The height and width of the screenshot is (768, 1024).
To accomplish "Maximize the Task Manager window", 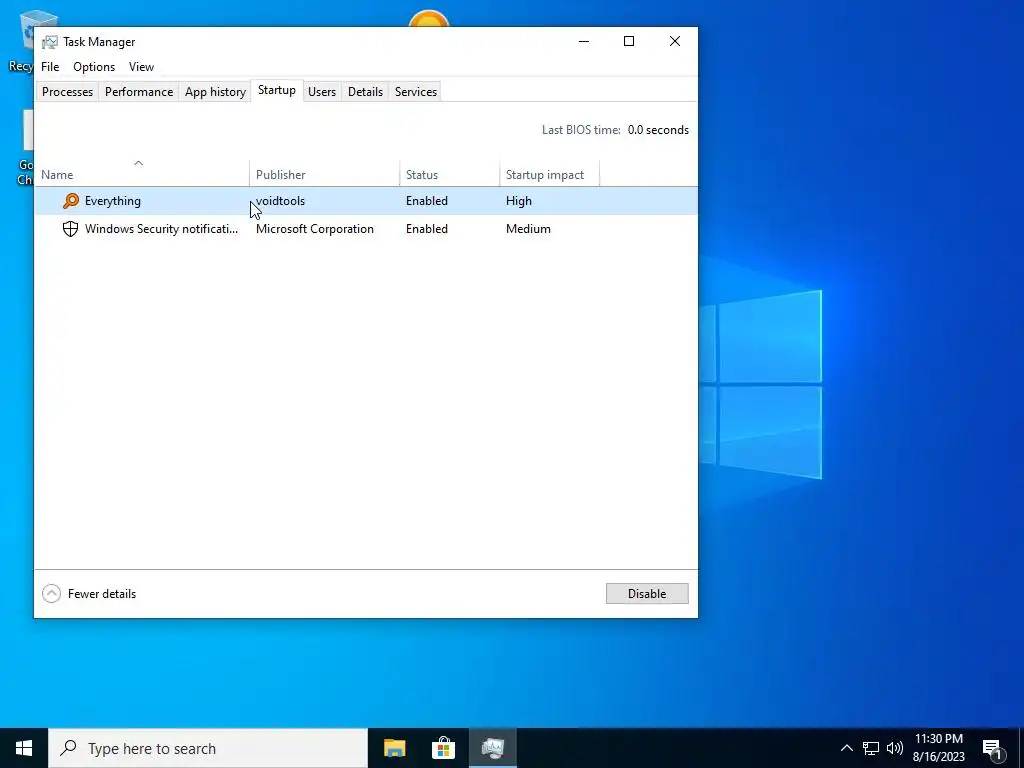I will pyautogui.click(x=629, y=41).
